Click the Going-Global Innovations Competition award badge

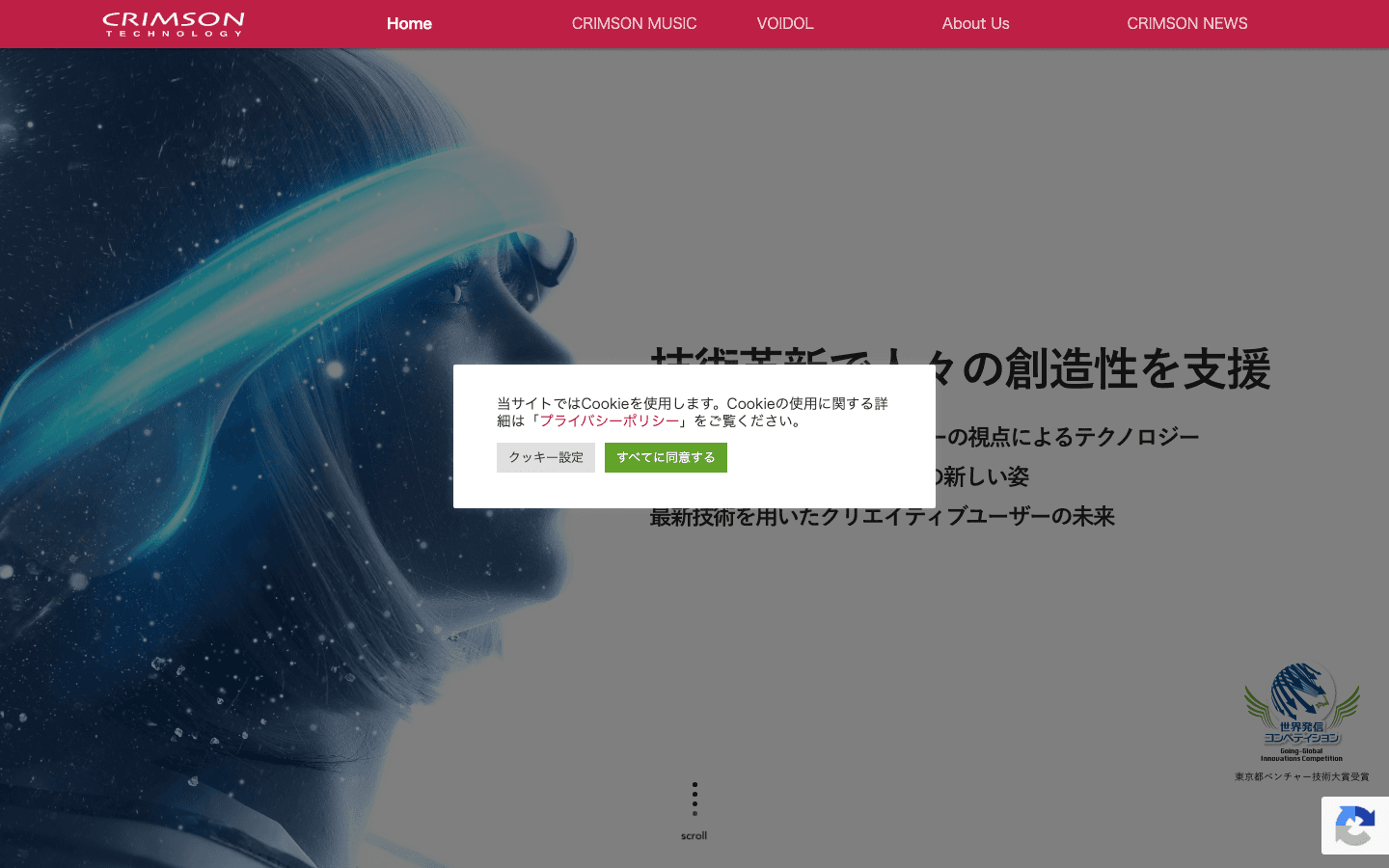1302,712
